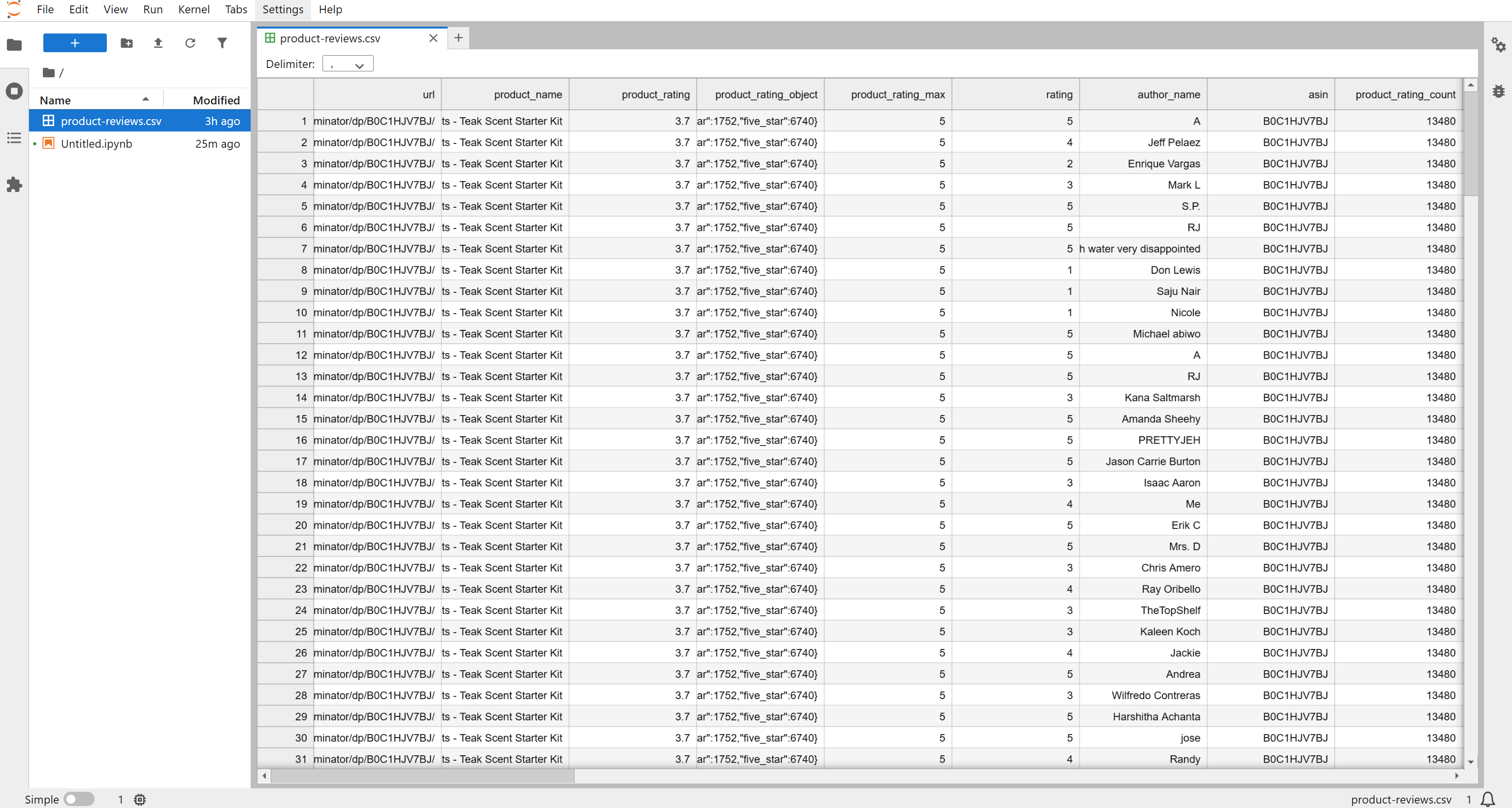
Task: Open the property inspector gear on the right
Action: click(1499, 45)
